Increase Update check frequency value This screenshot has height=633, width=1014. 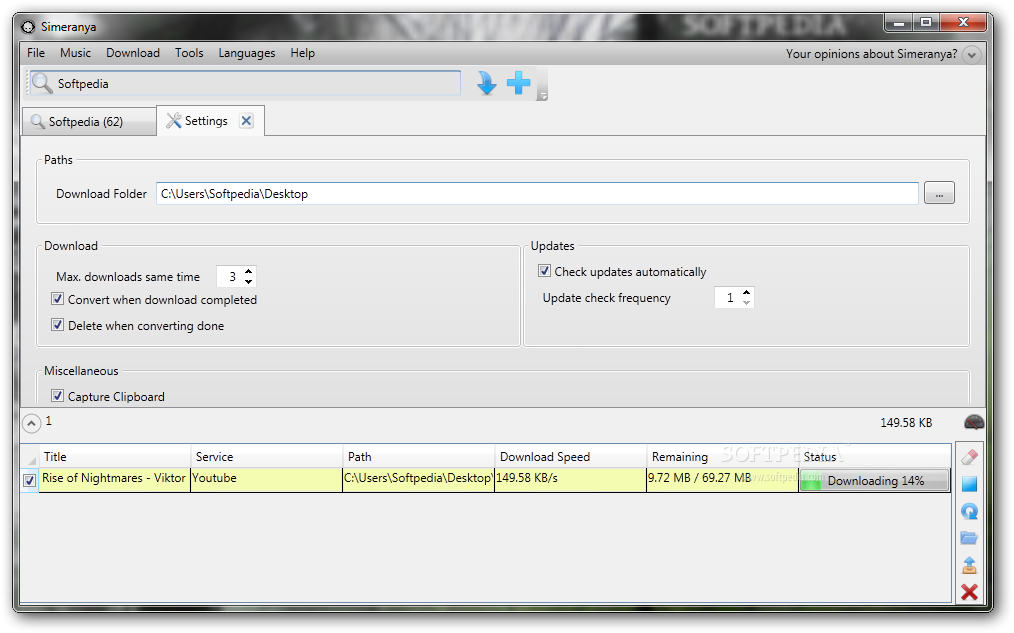point(746,293)
